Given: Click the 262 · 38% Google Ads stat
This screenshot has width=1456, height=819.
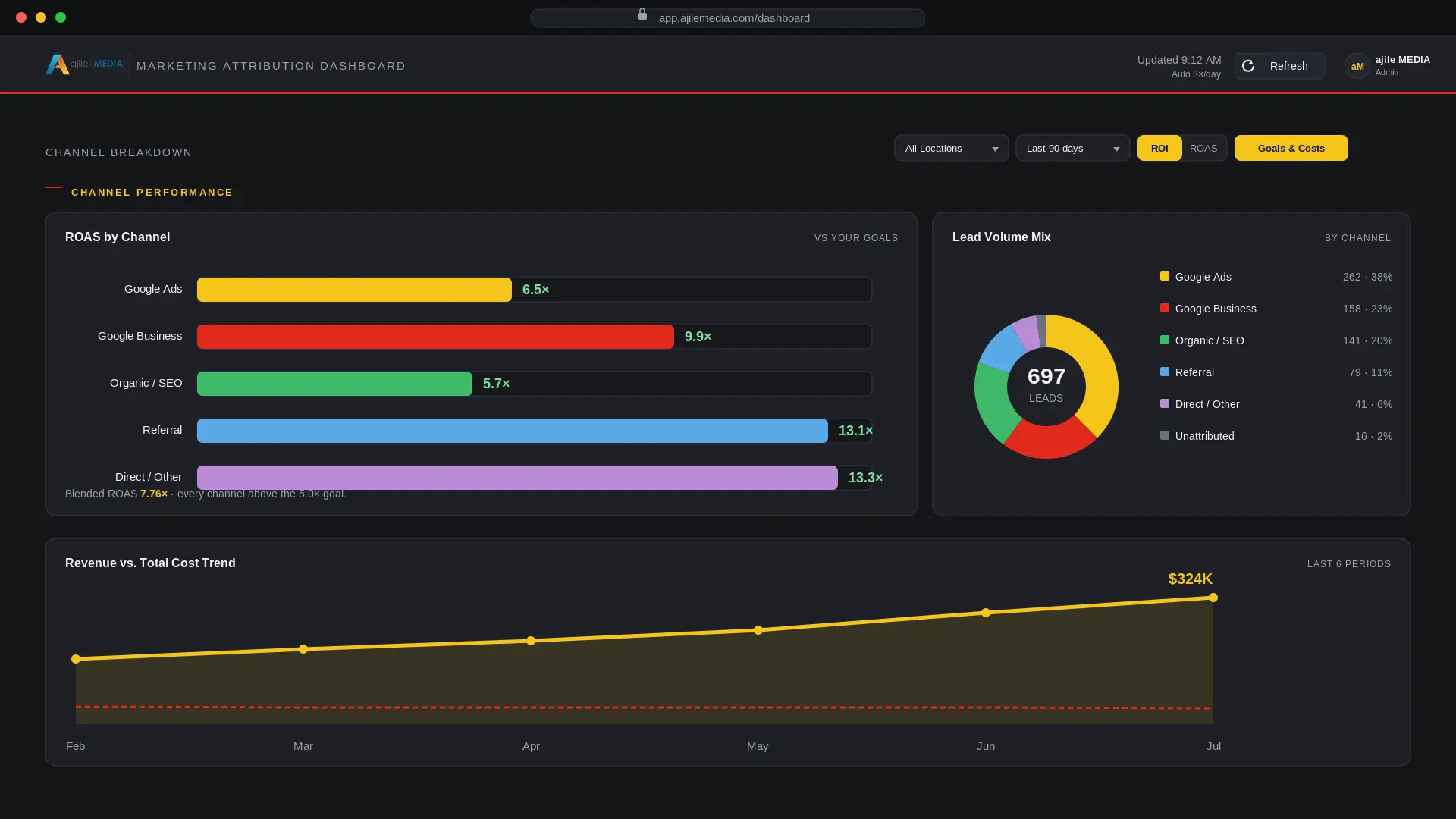Looking at the screenshot, I should [x=1367, y=277].
